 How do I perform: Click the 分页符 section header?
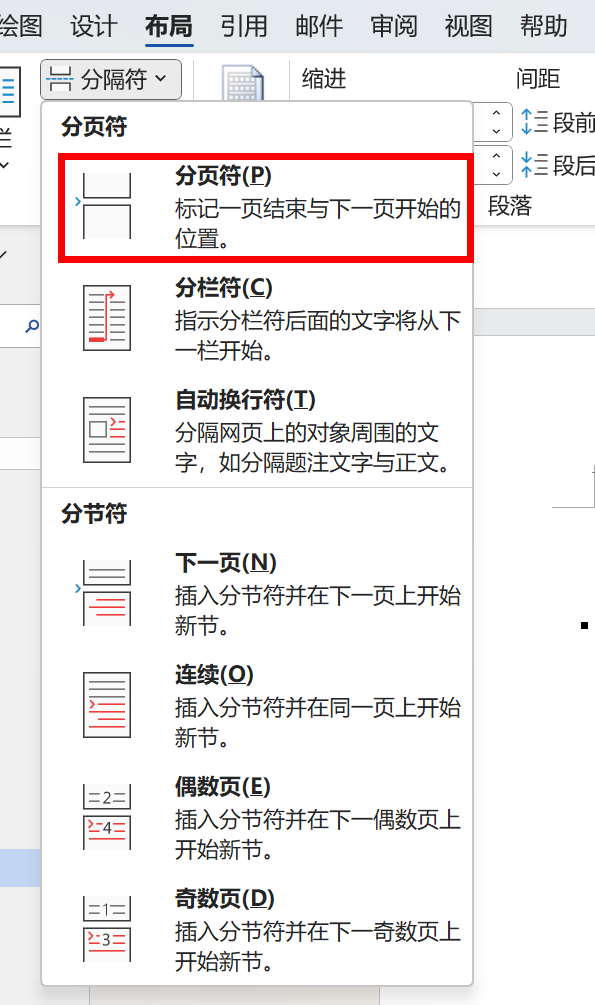click(94, 126)
